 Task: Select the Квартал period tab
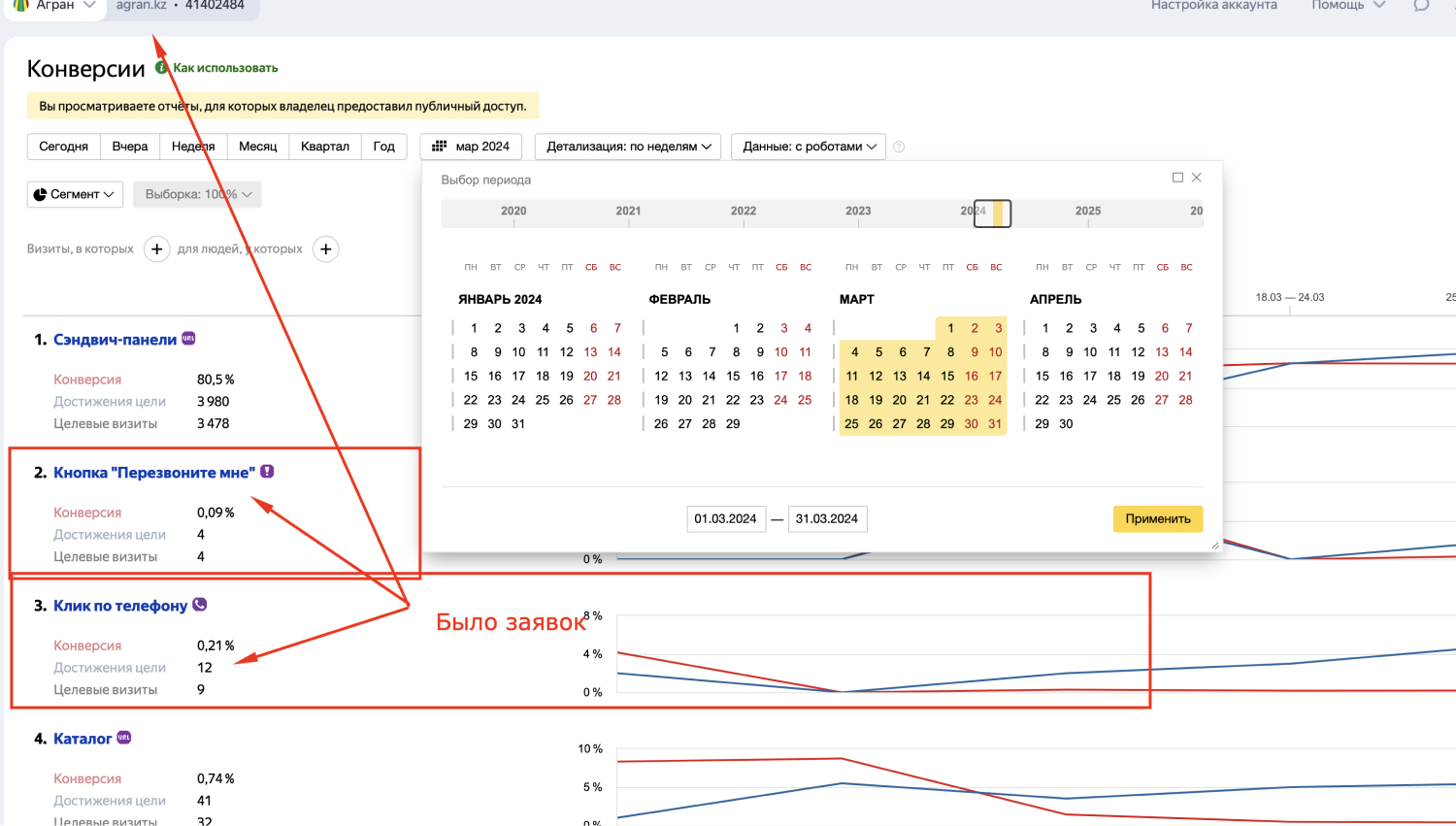pos(325,147)
